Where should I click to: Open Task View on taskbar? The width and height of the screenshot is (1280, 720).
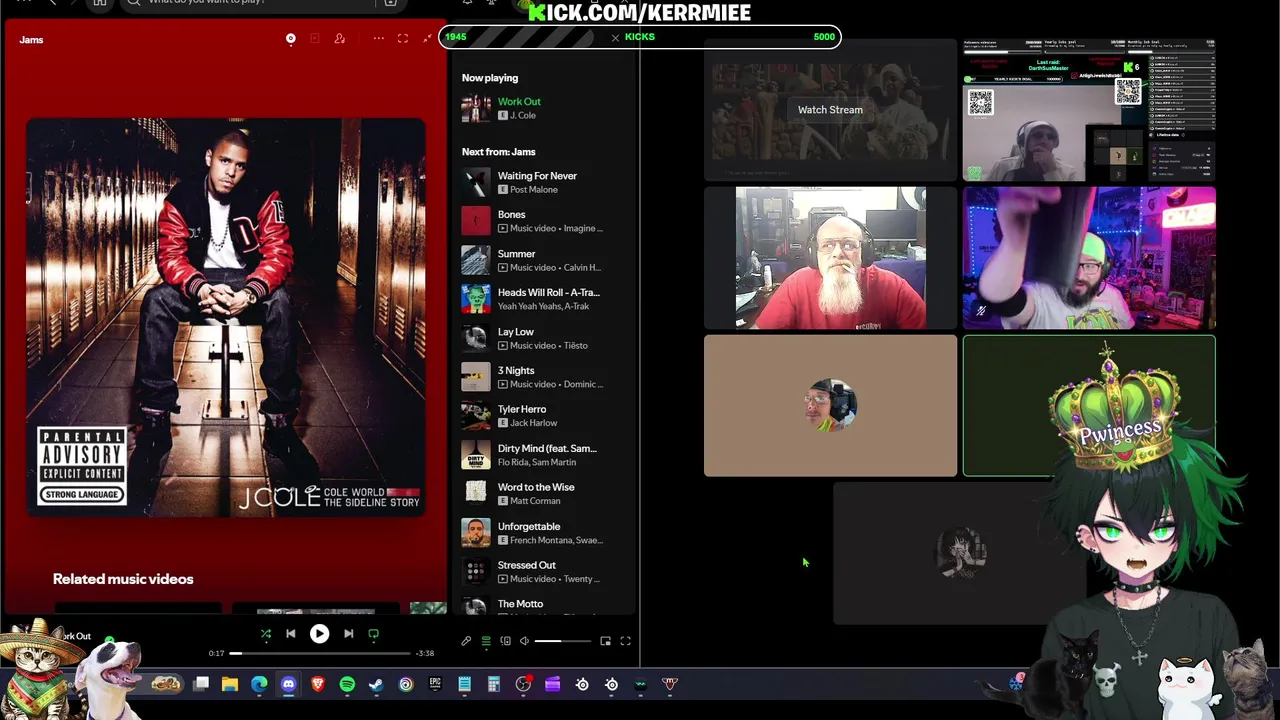click(x=201, y=684)
